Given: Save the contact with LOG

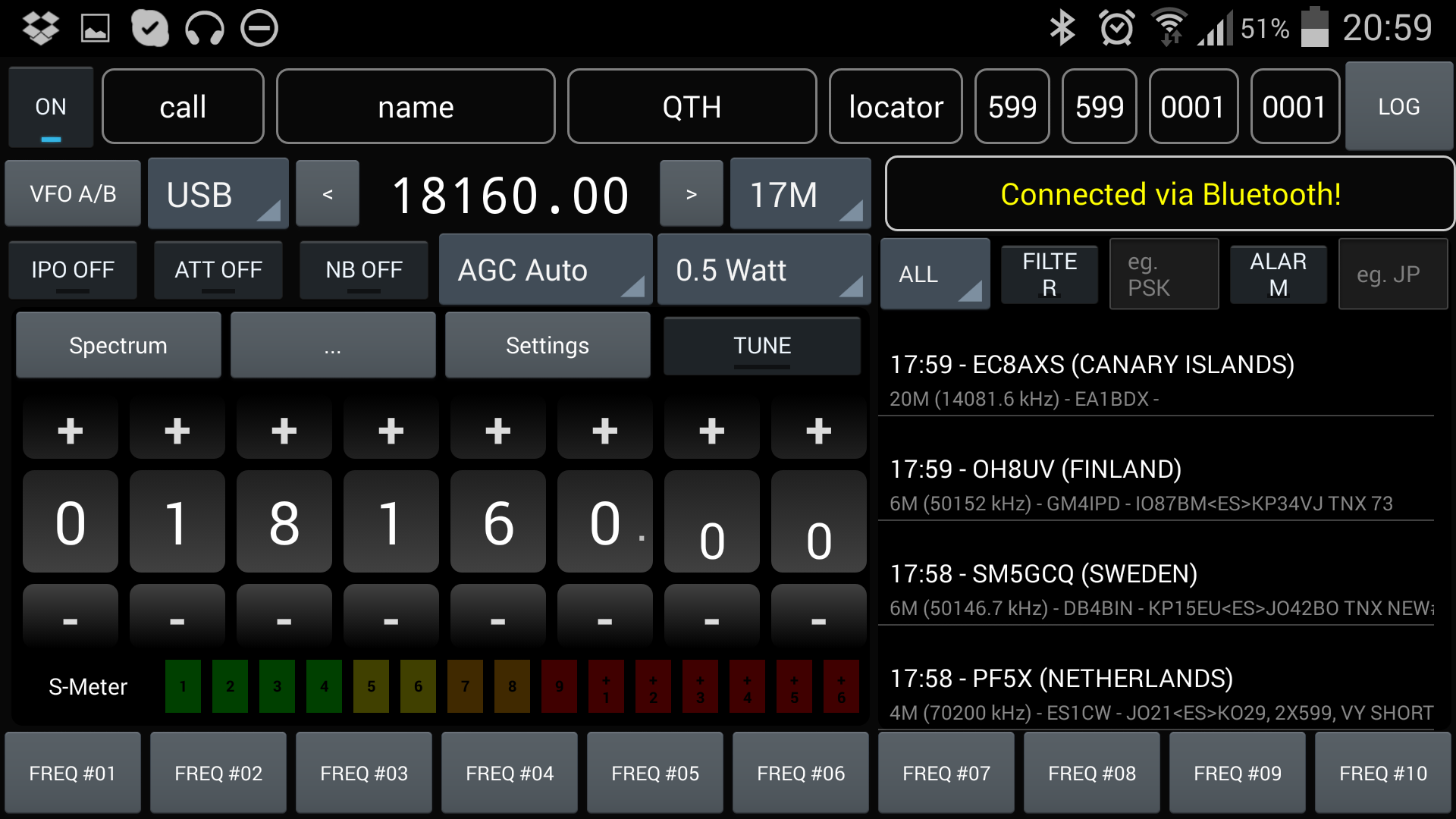Looking at the screenshot, I should pos(1399,106).
